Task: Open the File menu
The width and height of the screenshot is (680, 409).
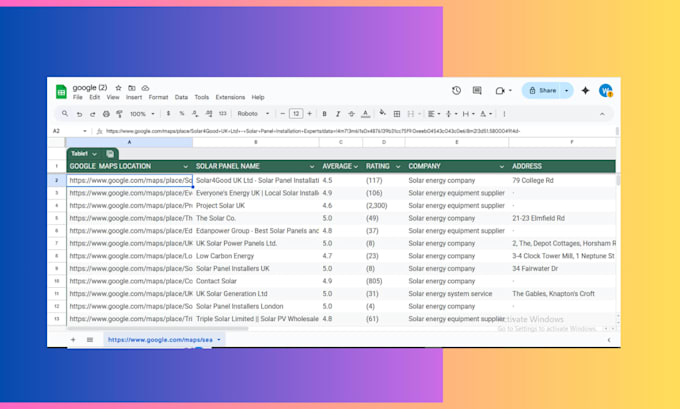Action: pos(78,97)
